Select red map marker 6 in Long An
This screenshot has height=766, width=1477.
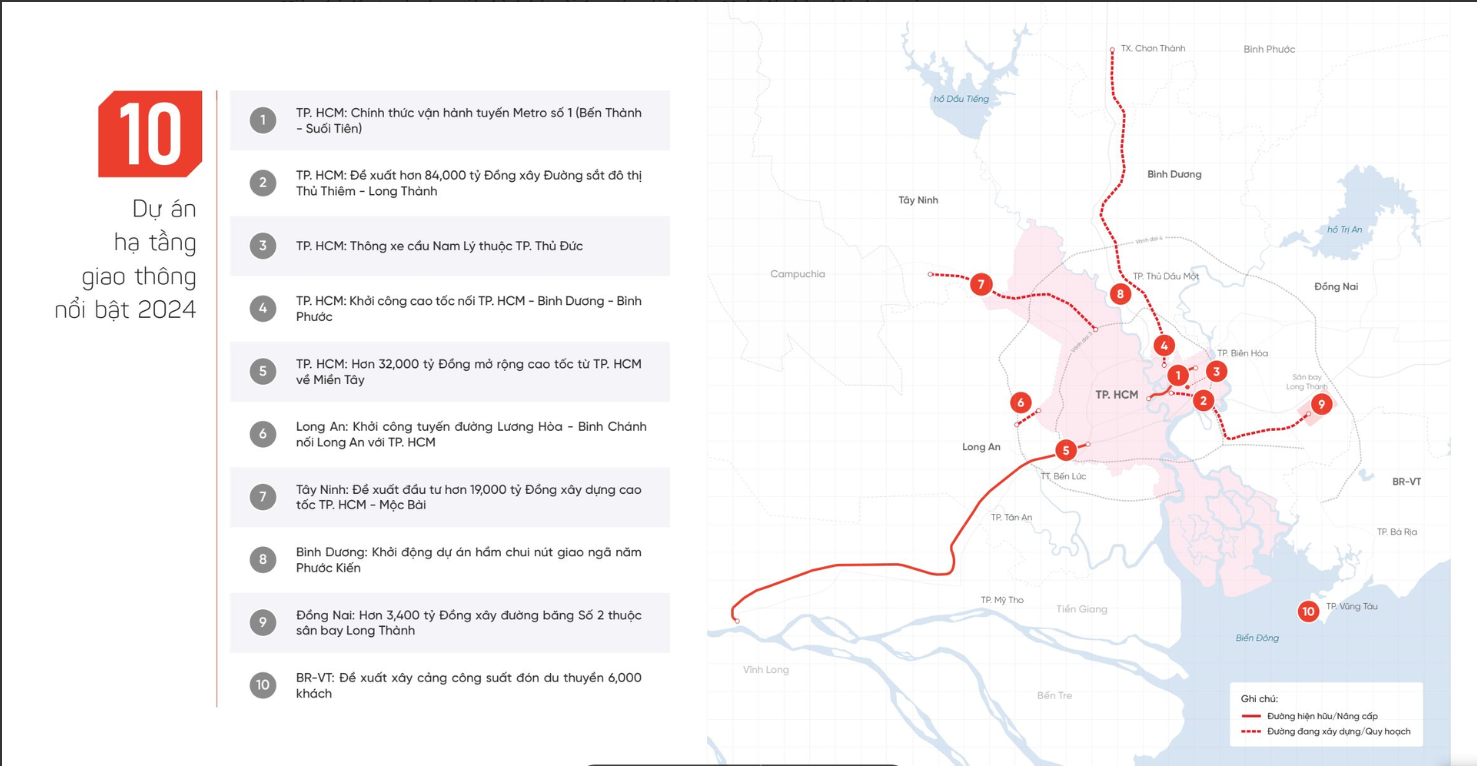tap(1020, 403)
